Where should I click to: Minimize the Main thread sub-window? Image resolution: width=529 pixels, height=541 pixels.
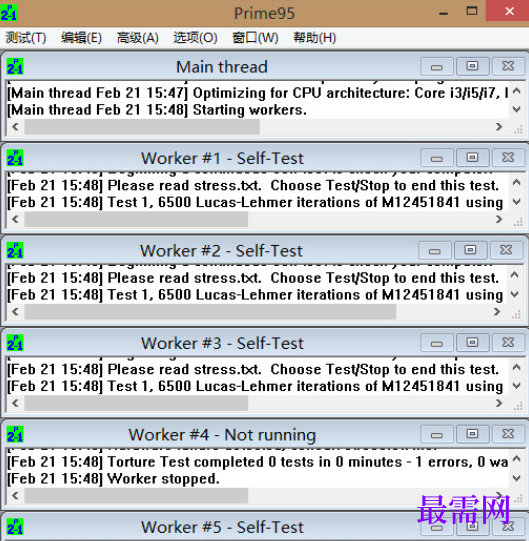coord(437,66)
